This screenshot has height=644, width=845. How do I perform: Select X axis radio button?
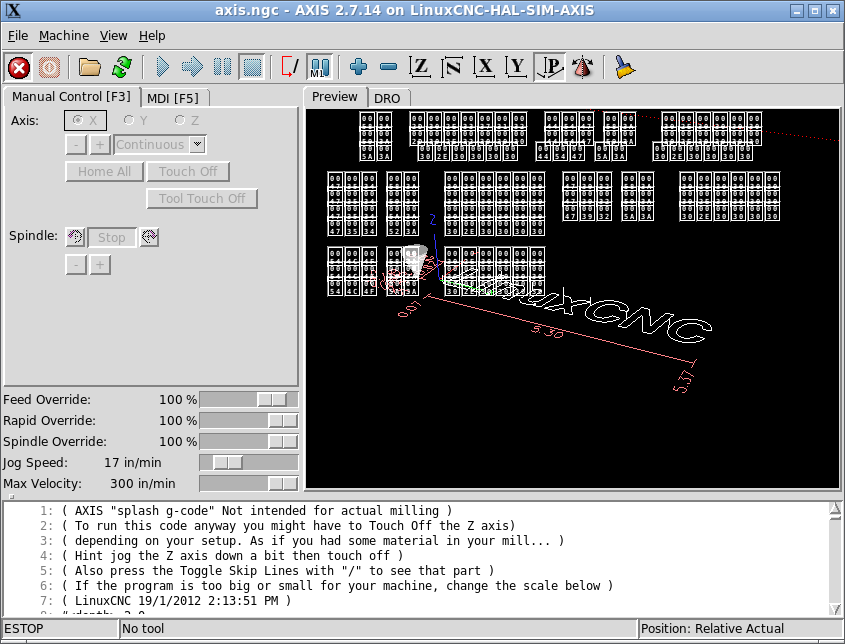pyautogui.click(x=85, y=120)
